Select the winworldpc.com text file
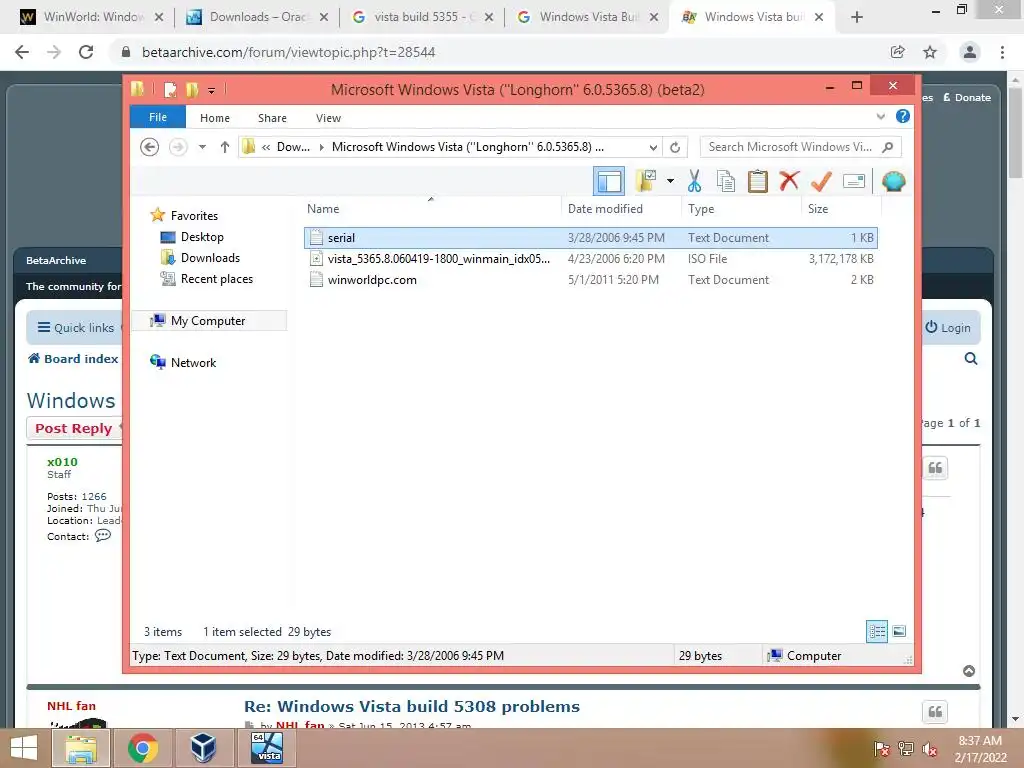 tap(590, 280)
